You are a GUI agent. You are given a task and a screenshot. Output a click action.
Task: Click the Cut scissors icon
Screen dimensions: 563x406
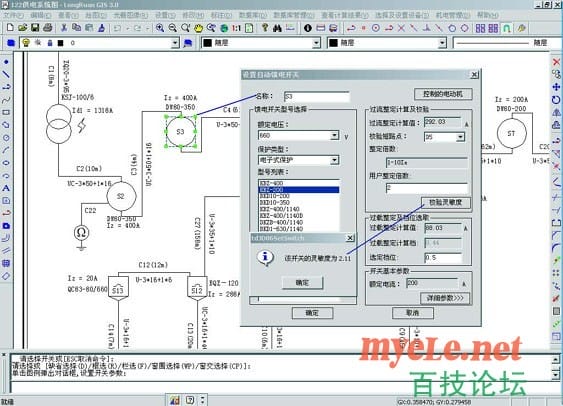coord(64,28)
